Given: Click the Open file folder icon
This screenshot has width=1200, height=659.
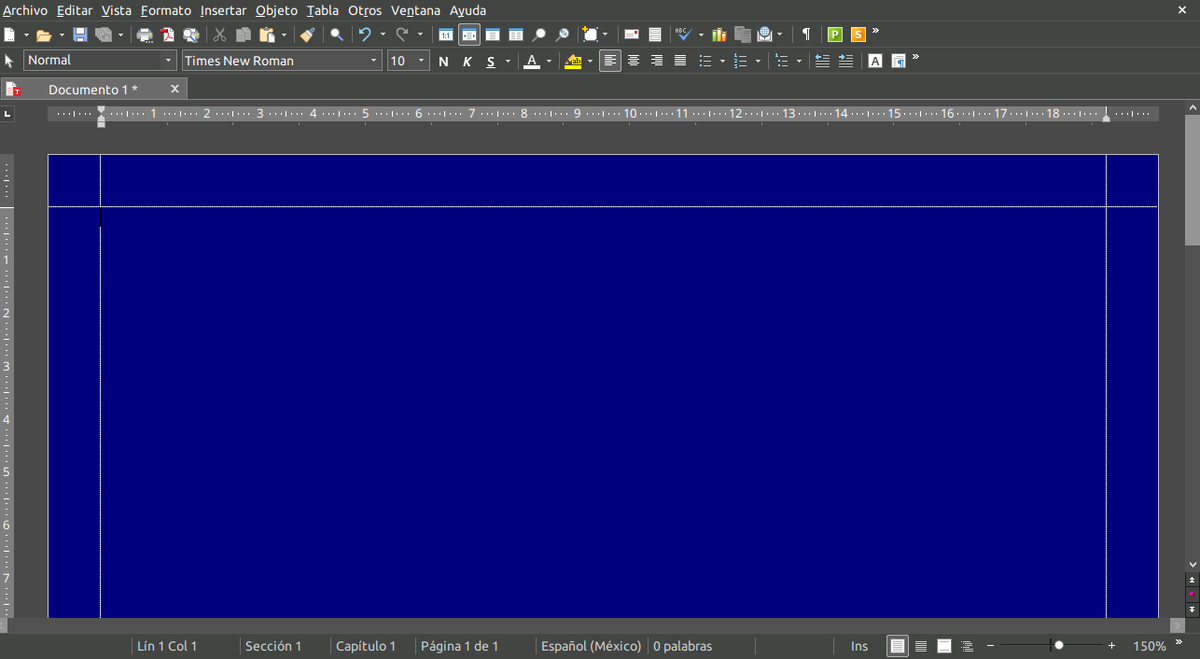Looking at the screenshot, I should [43, 35].
